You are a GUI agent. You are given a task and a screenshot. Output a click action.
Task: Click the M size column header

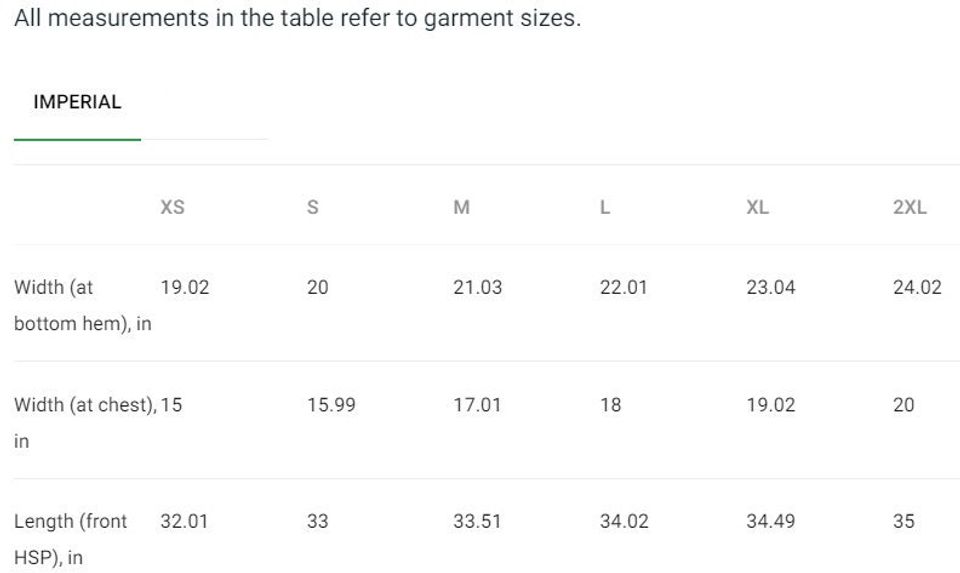[461, 208]
